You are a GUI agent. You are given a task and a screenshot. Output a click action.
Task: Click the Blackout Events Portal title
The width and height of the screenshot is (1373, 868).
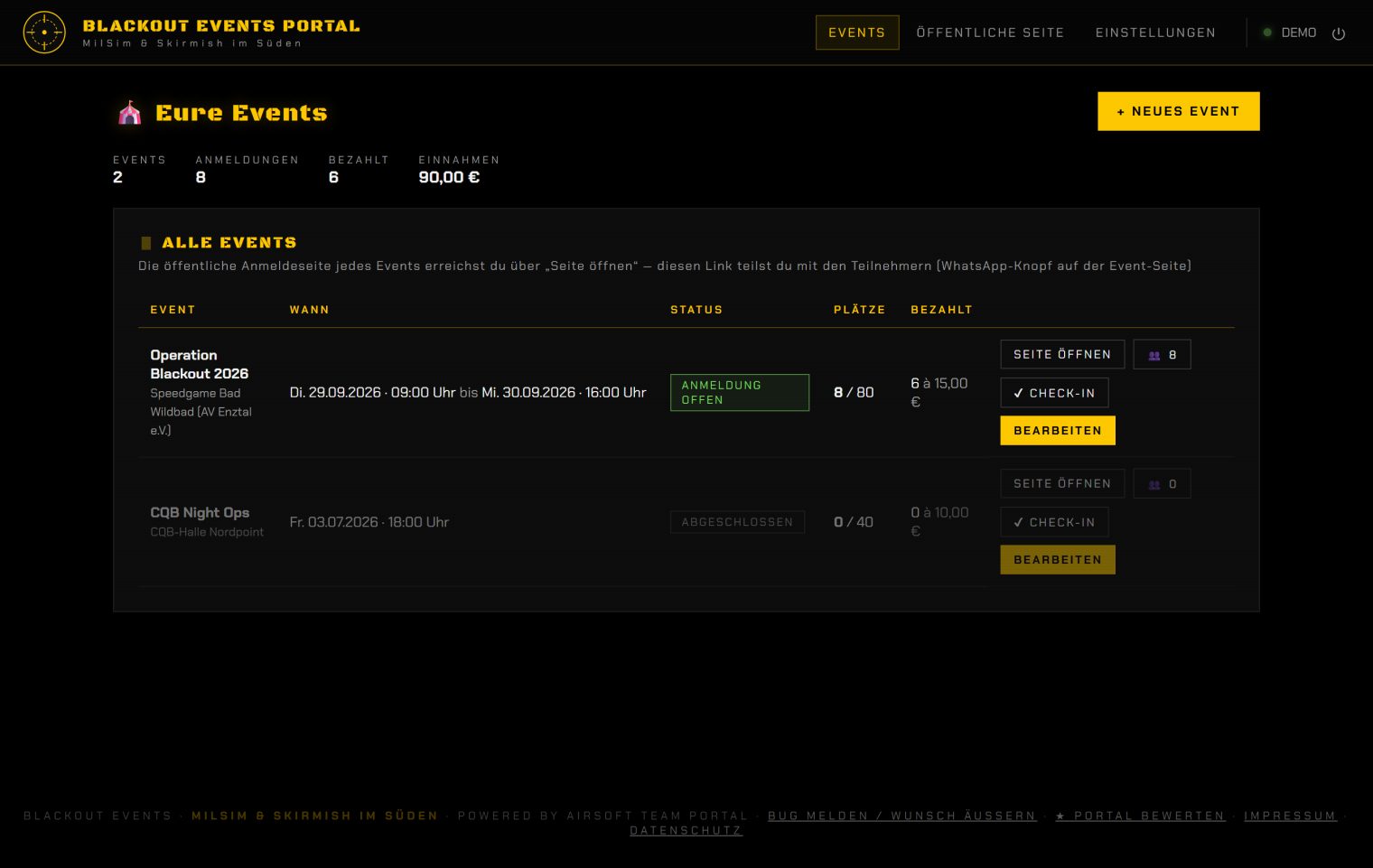click(221, 26)
